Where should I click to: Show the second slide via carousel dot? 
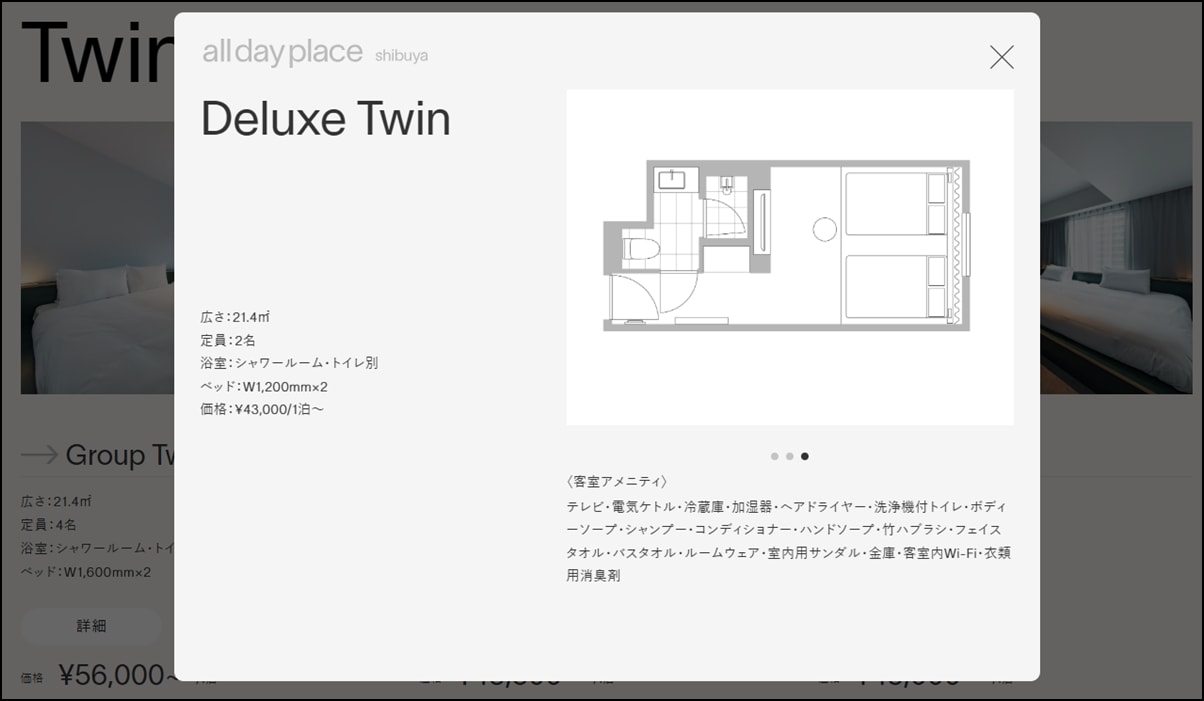click(x=789, y=456)
